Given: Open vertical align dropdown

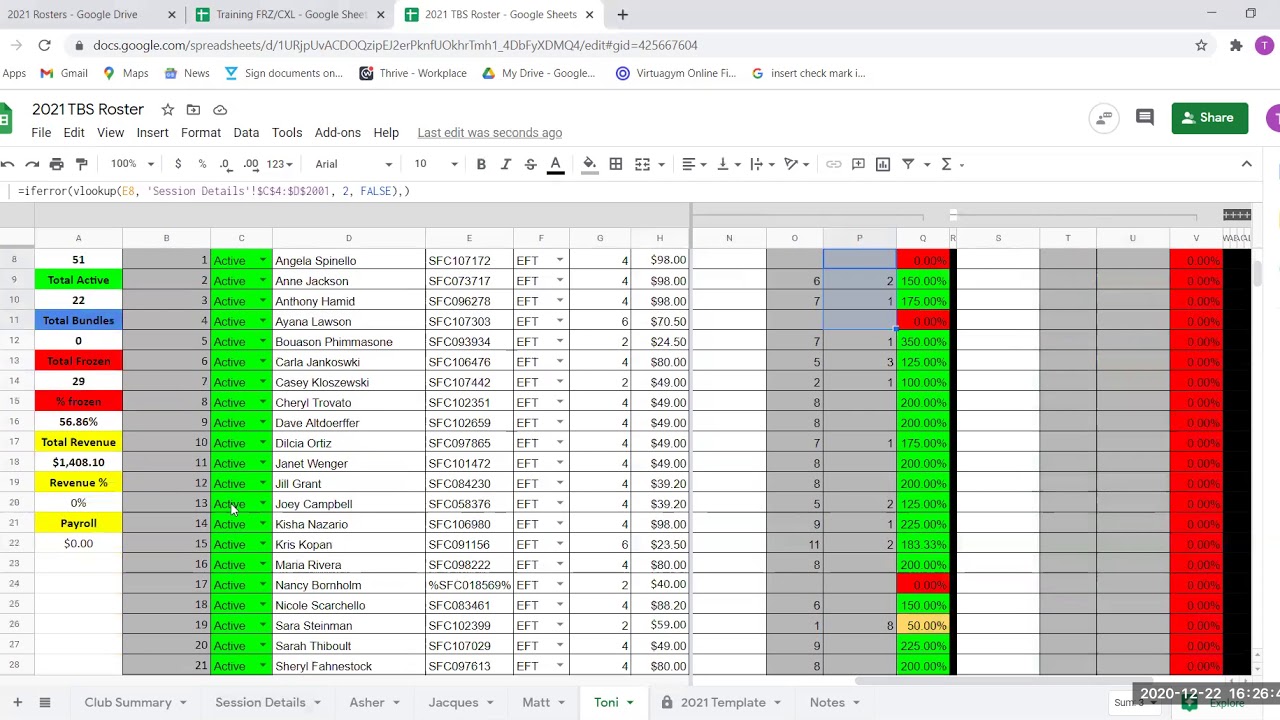Looking at the screenshot, I should 728,164.
